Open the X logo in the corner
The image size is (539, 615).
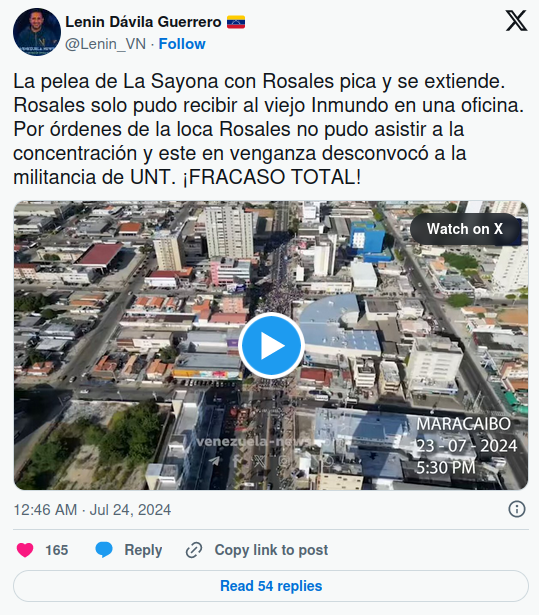(516, 21)
